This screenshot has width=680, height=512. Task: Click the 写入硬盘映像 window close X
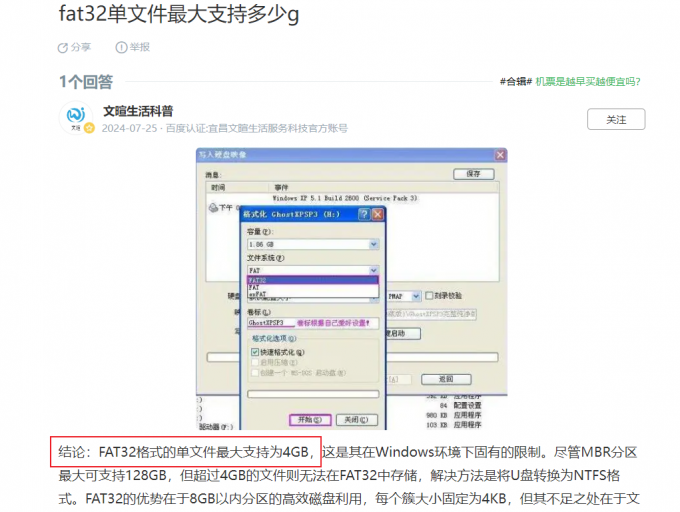coord(500,155)
